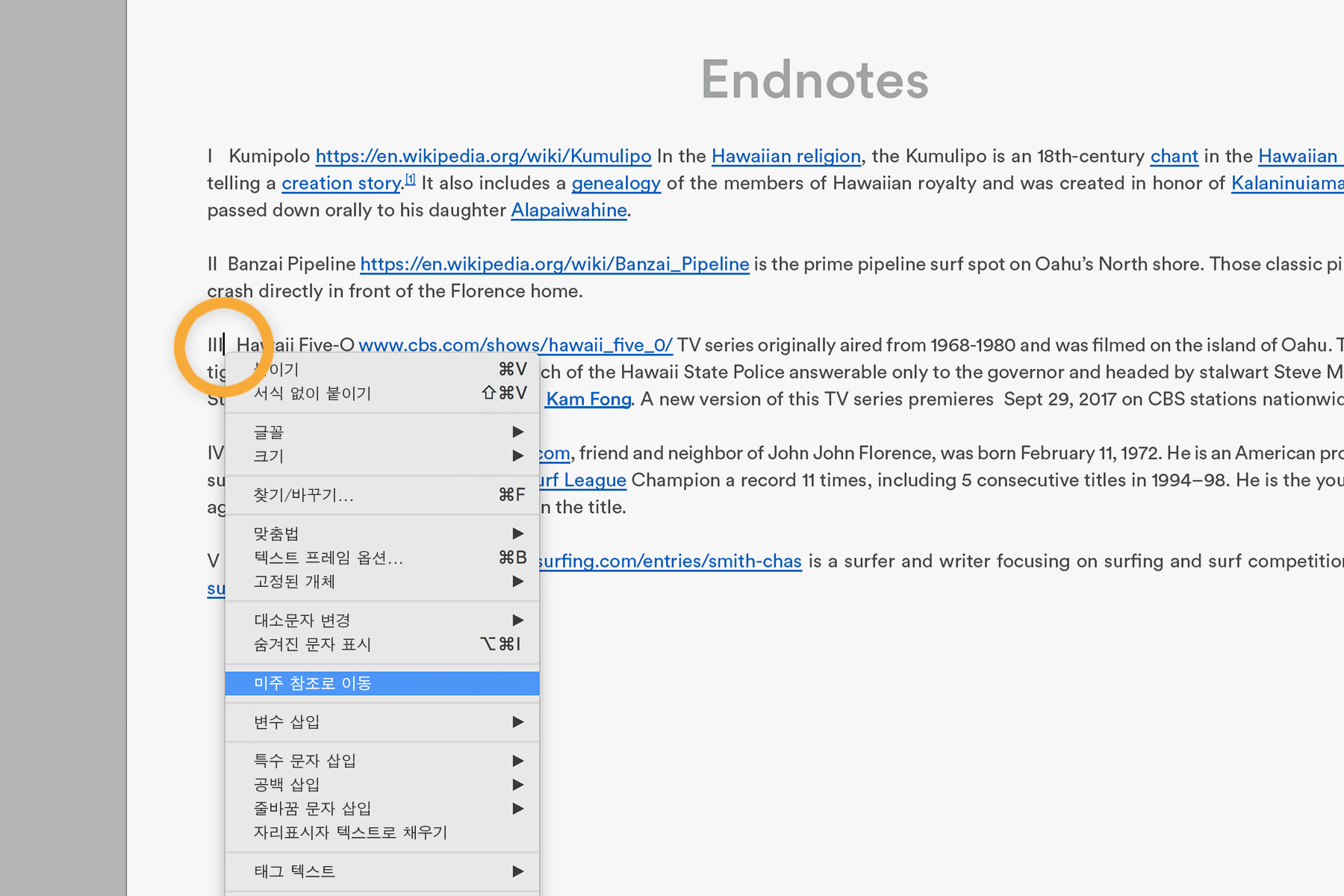Image resolution: width=1344 pixels, height=896 pixels.
Task: Select 미주 참조로 이동 menu item
Action: point(382,683)
